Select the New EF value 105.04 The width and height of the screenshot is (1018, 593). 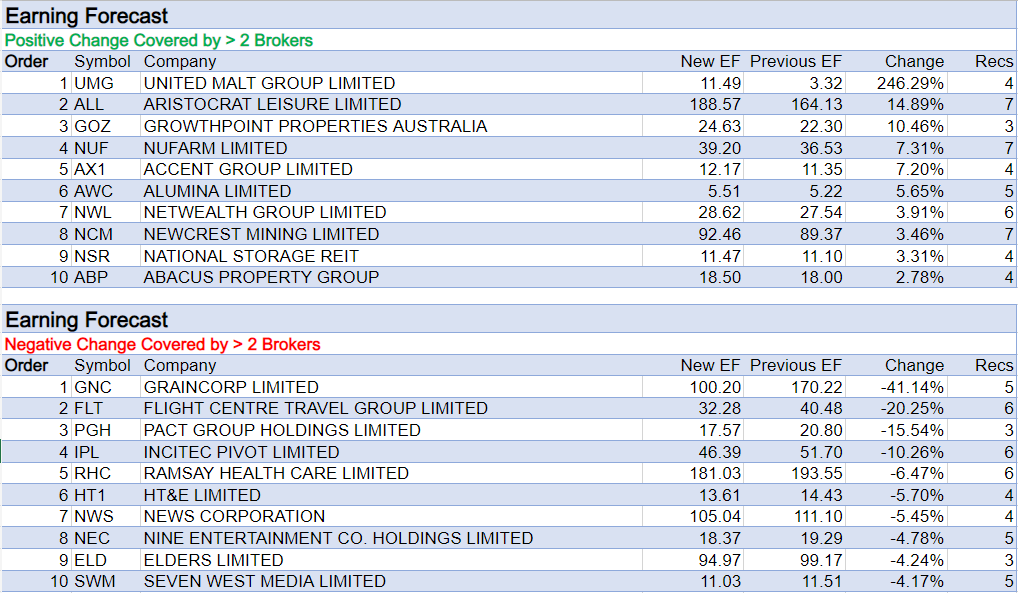pos(715,516)
